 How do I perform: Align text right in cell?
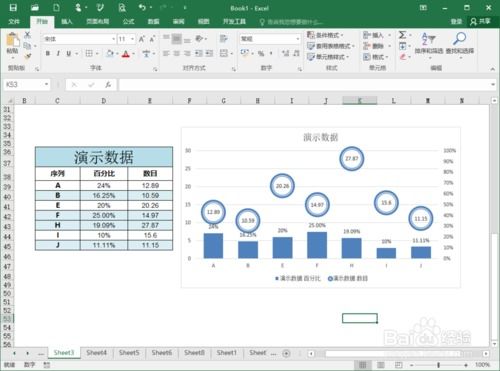[188, 53]
